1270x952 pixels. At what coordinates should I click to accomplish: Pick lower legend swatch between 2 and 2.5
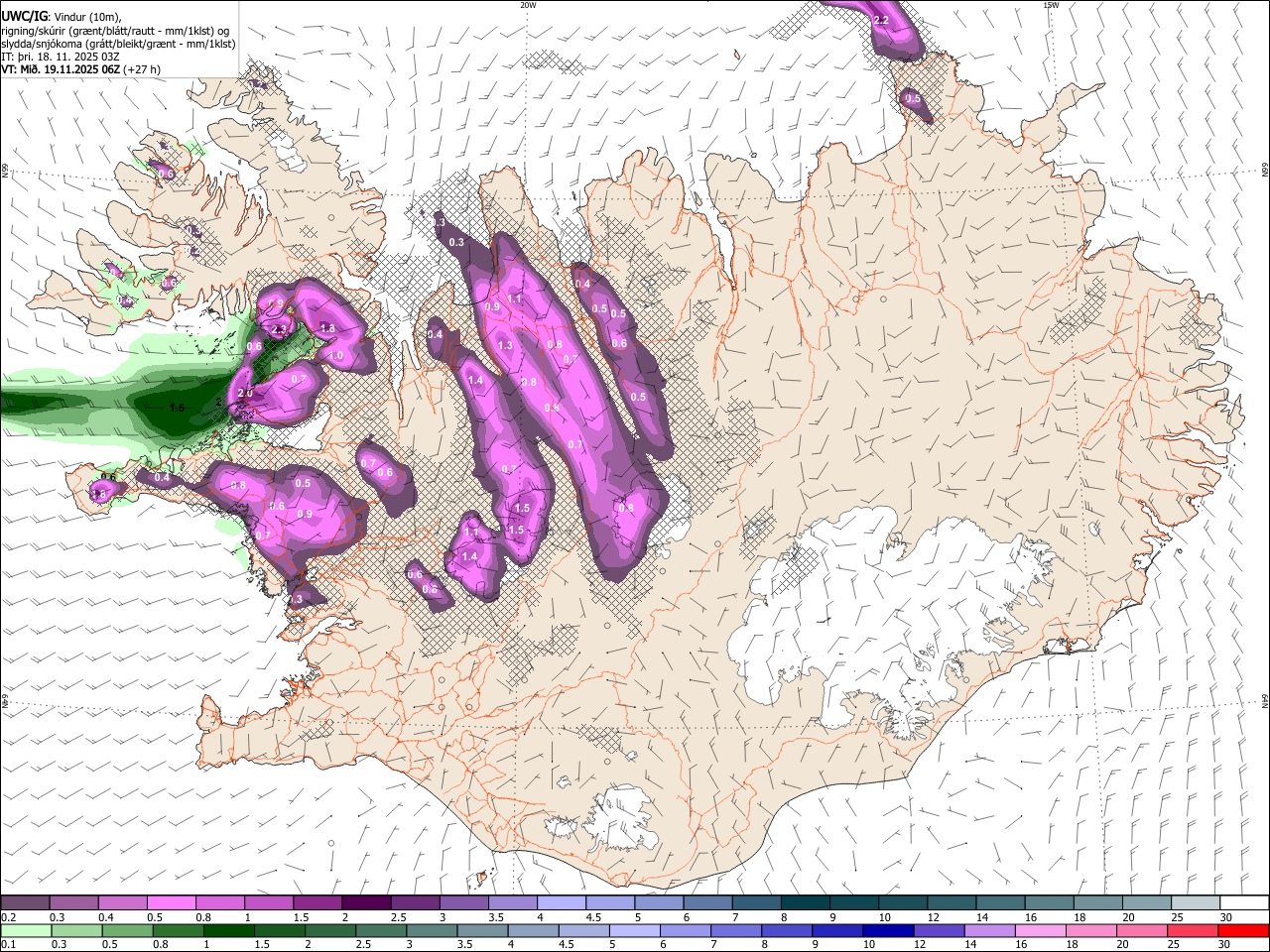(330, 931)
